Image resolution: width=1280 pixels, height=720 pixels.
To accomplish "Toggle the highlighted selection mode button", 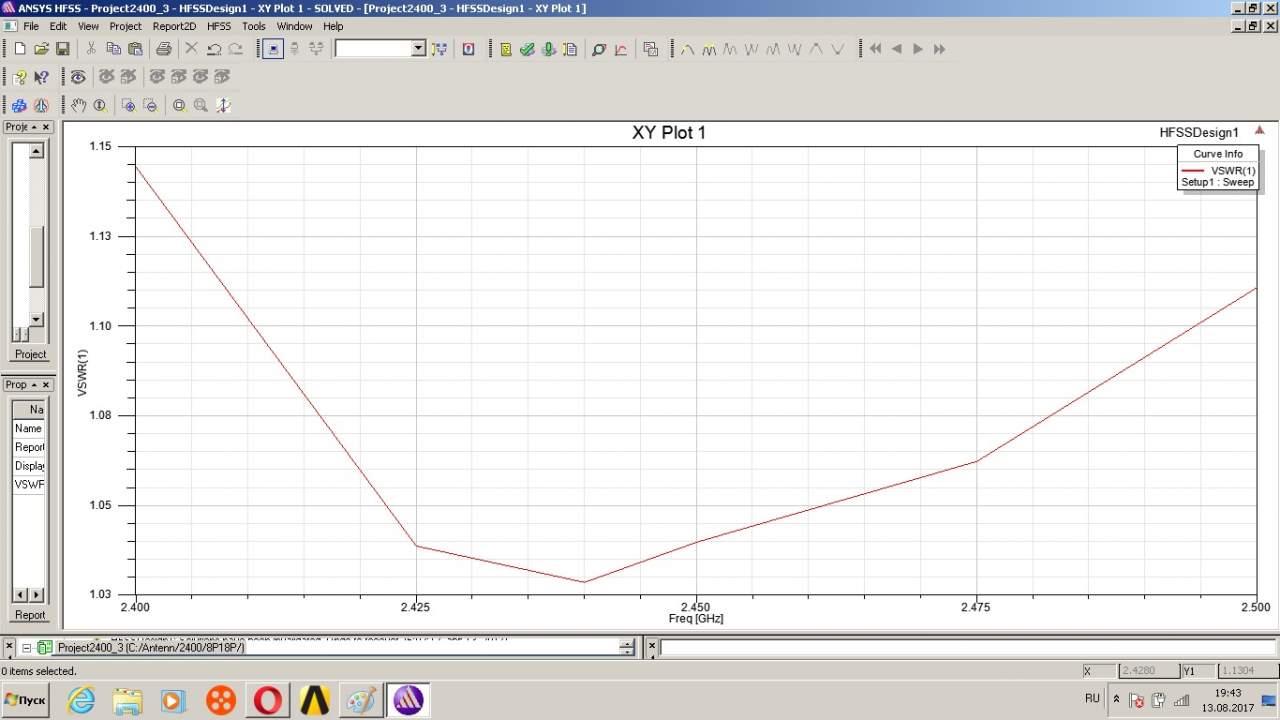I will point(271,49).
